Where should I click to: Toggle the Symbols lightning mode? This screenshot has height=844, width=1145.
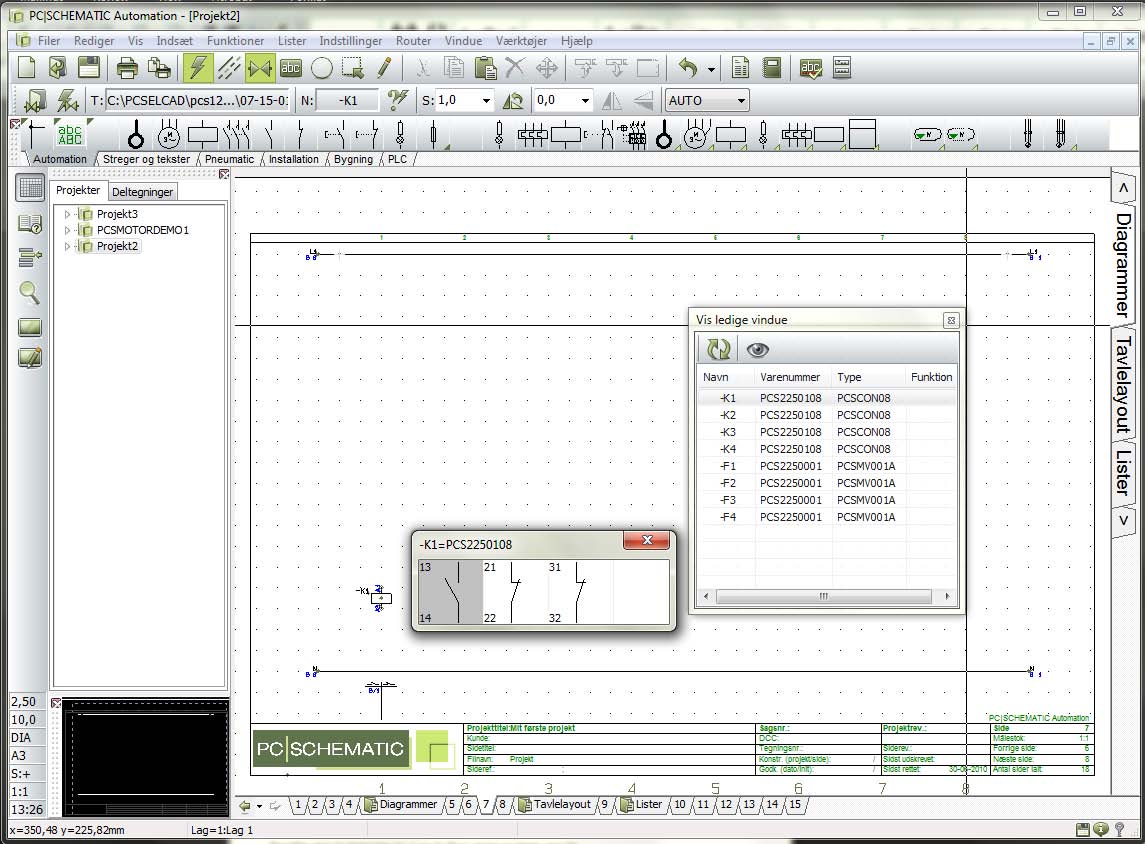click(198, 68)
